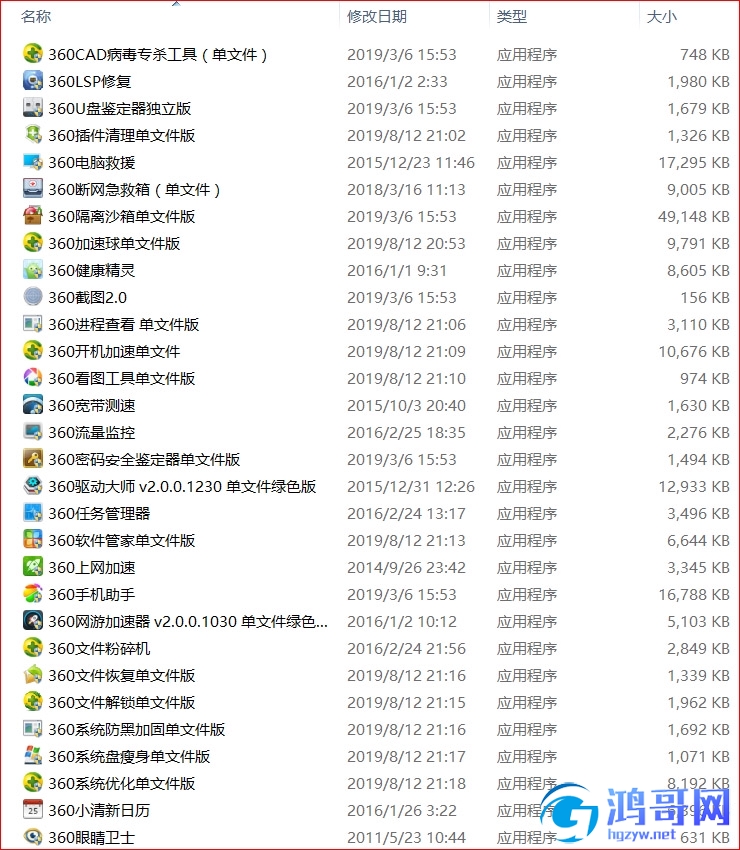740x850 pixels.
Task: Select the 360驱动大师 icon
Action: 33,486
